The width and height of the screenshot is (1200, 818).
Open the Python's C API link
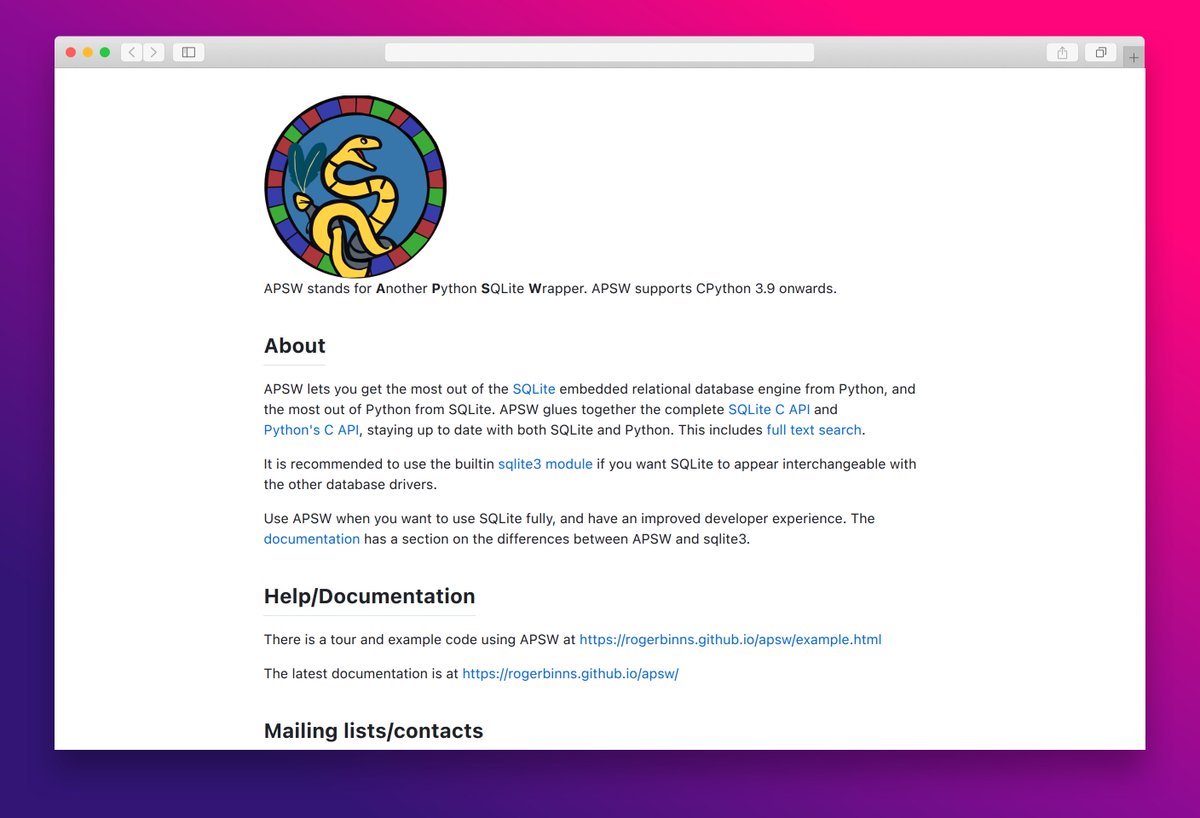pos(311,430)
